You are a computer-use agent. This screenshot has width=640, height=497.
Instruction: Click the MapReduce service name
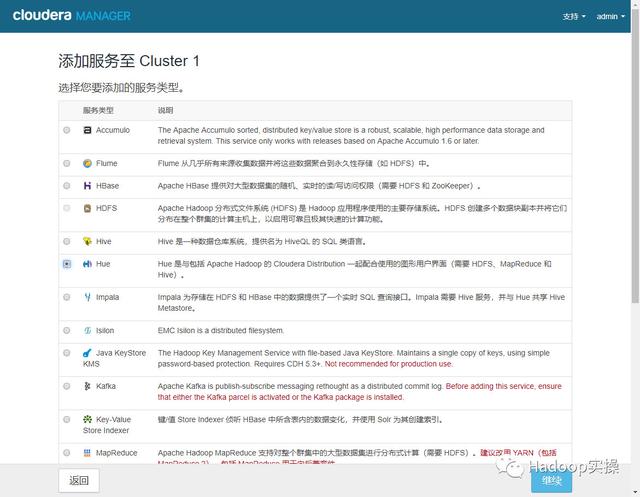click(116, 453)
